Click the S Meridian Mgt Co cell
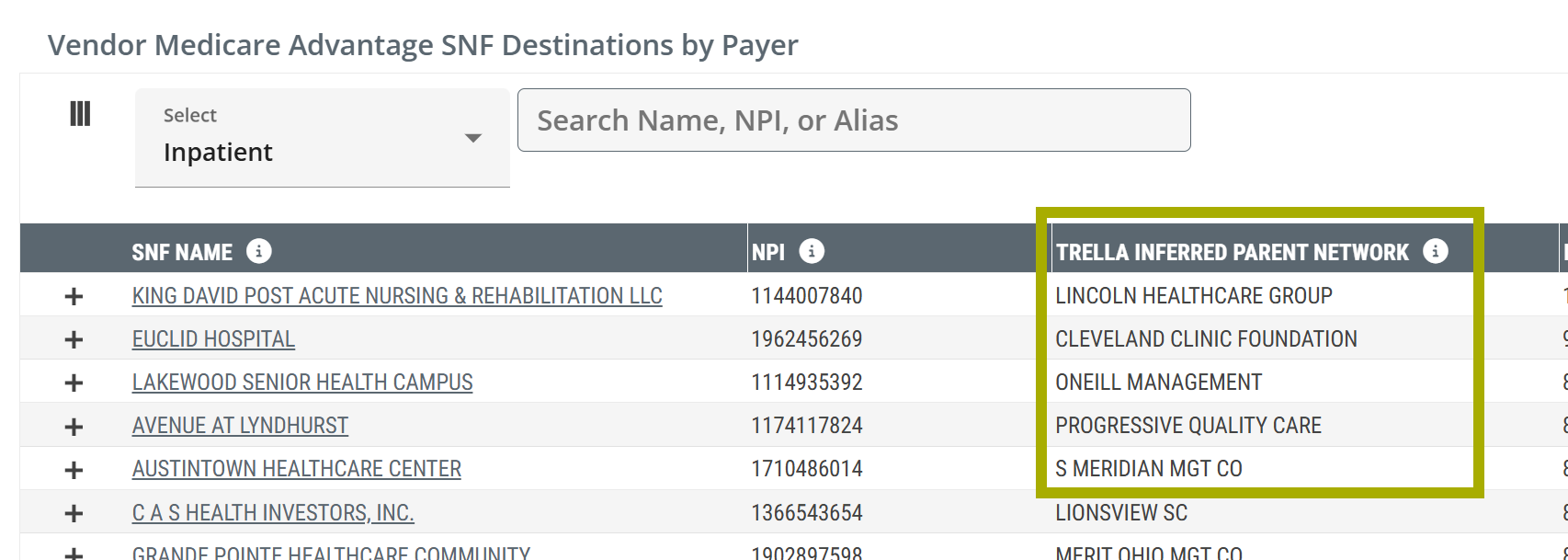Viewport: 1568px width, 560px height. pyautogui.click(x=1149, y=469)
